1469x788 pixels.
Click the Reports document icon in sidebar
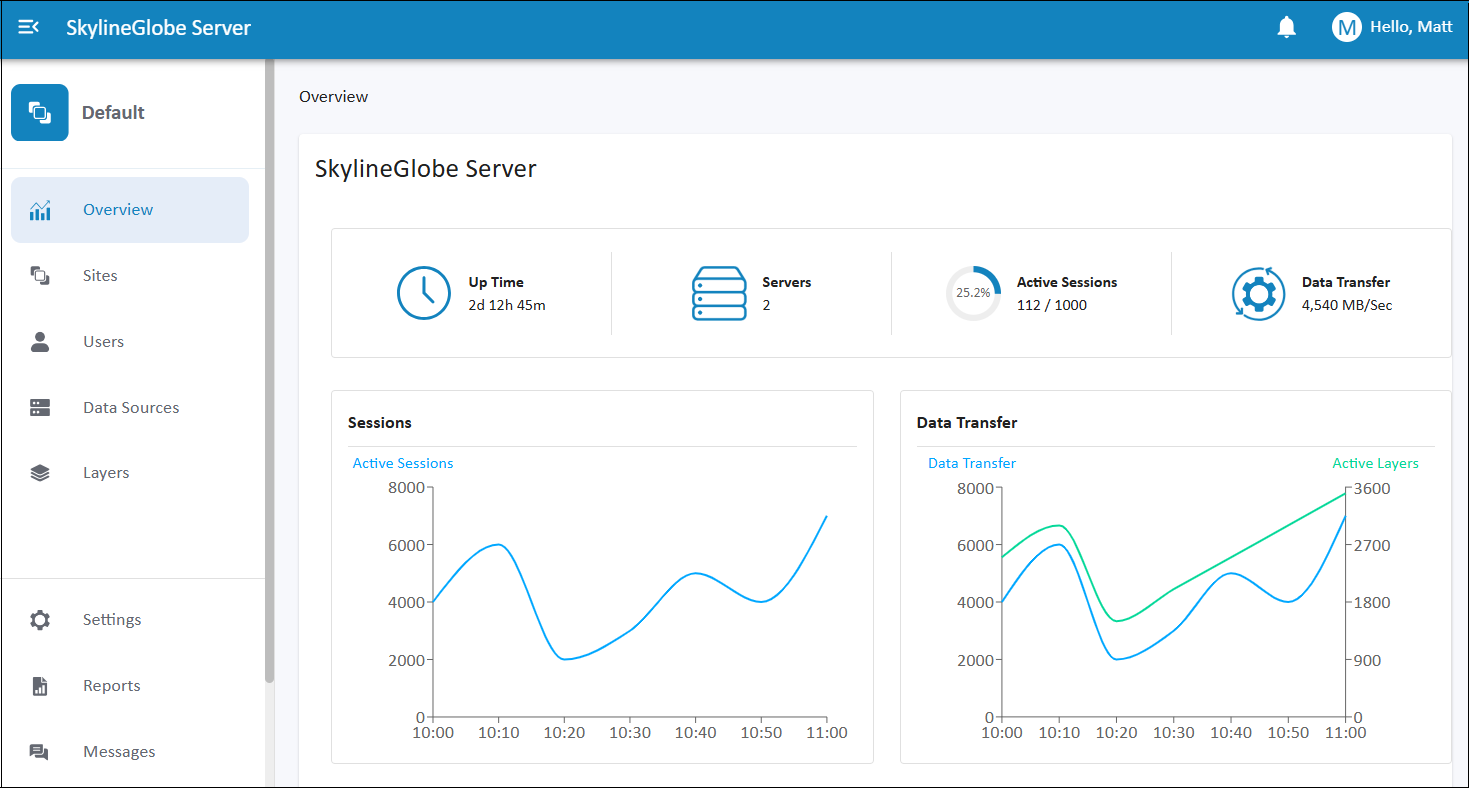pyautogui.click(x=40, y=686)
